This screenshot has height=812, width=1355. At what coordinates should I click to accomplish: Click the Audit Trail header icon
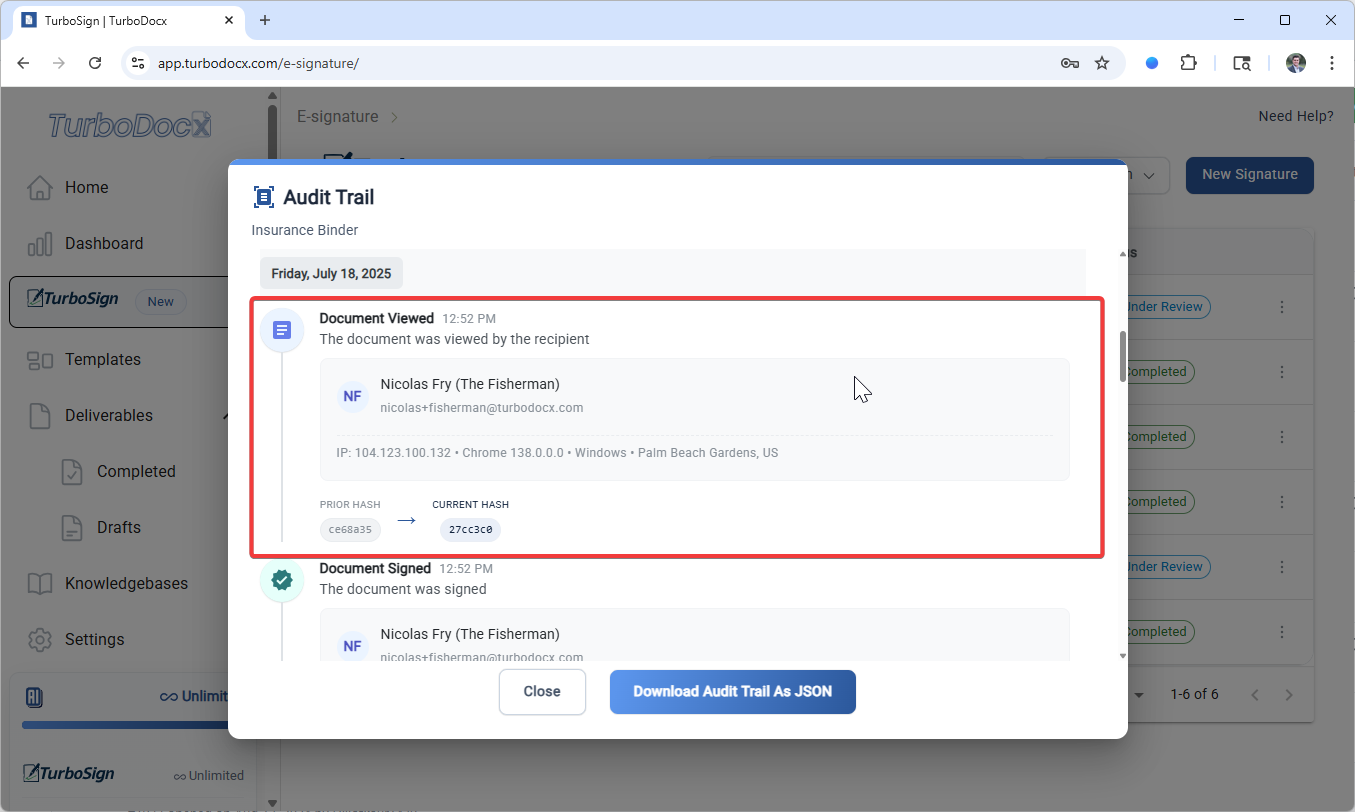(263, 197)
